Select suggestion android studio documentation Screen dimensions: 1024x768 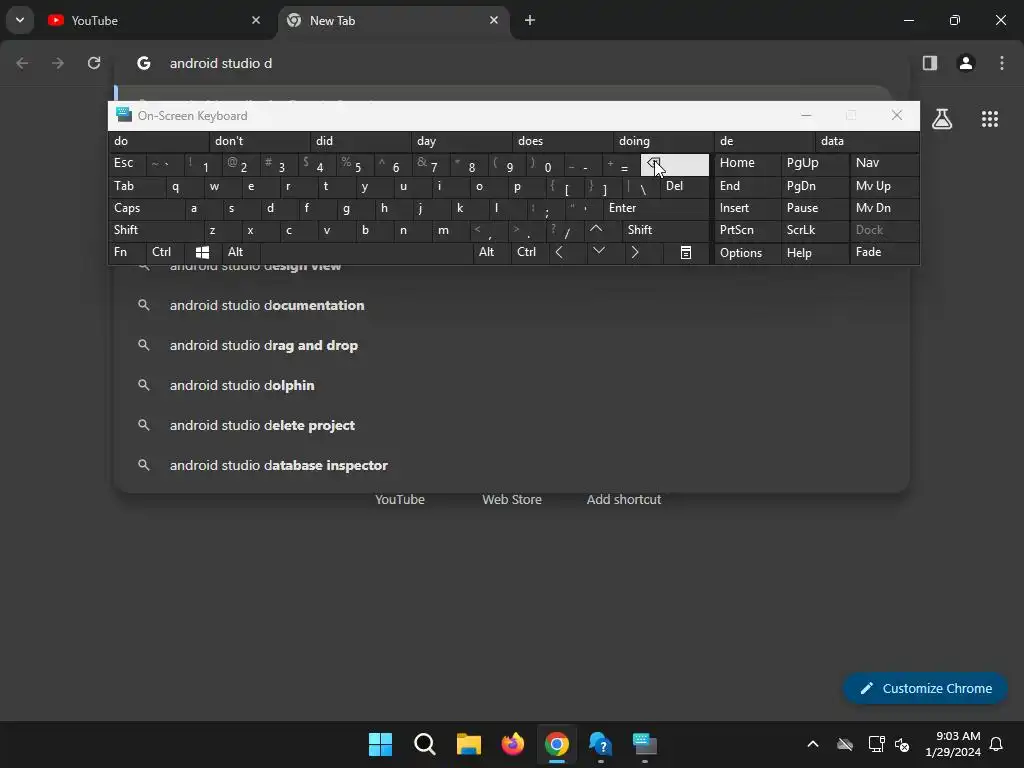511,305
